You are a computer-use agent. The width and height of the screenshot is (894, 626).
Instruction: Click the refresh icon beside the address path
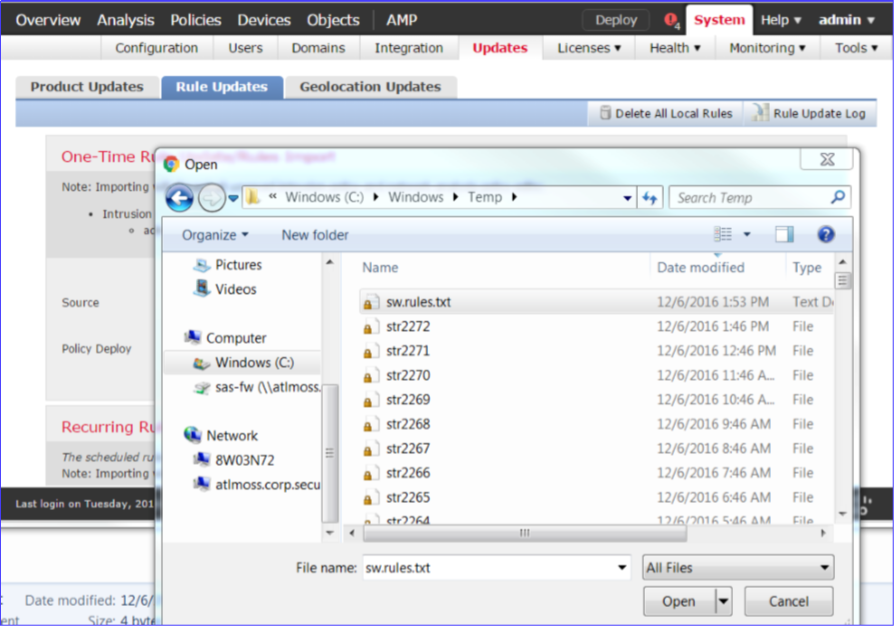(650, 198)
